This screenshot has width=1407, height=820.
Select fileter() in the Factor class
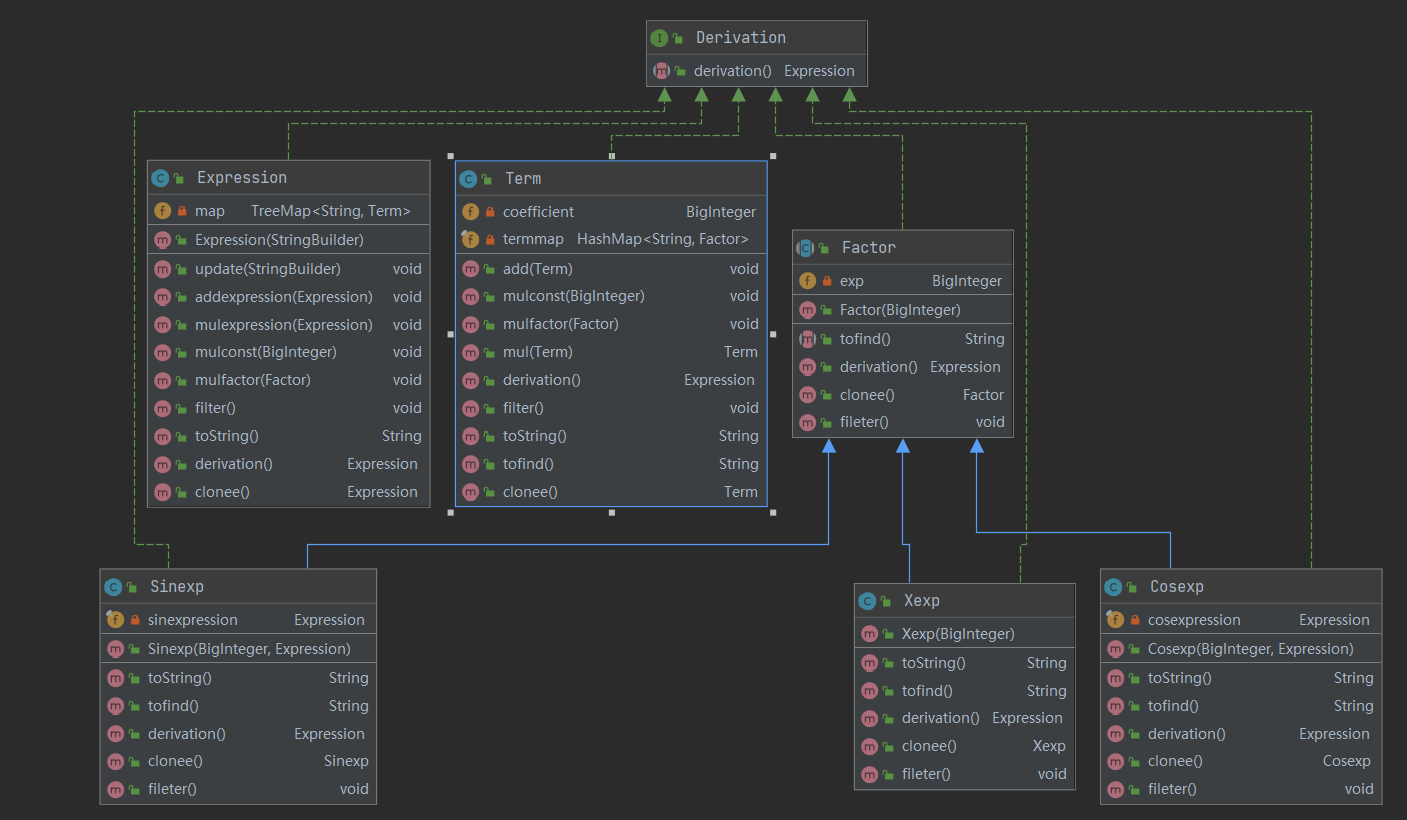click(864, 422)
